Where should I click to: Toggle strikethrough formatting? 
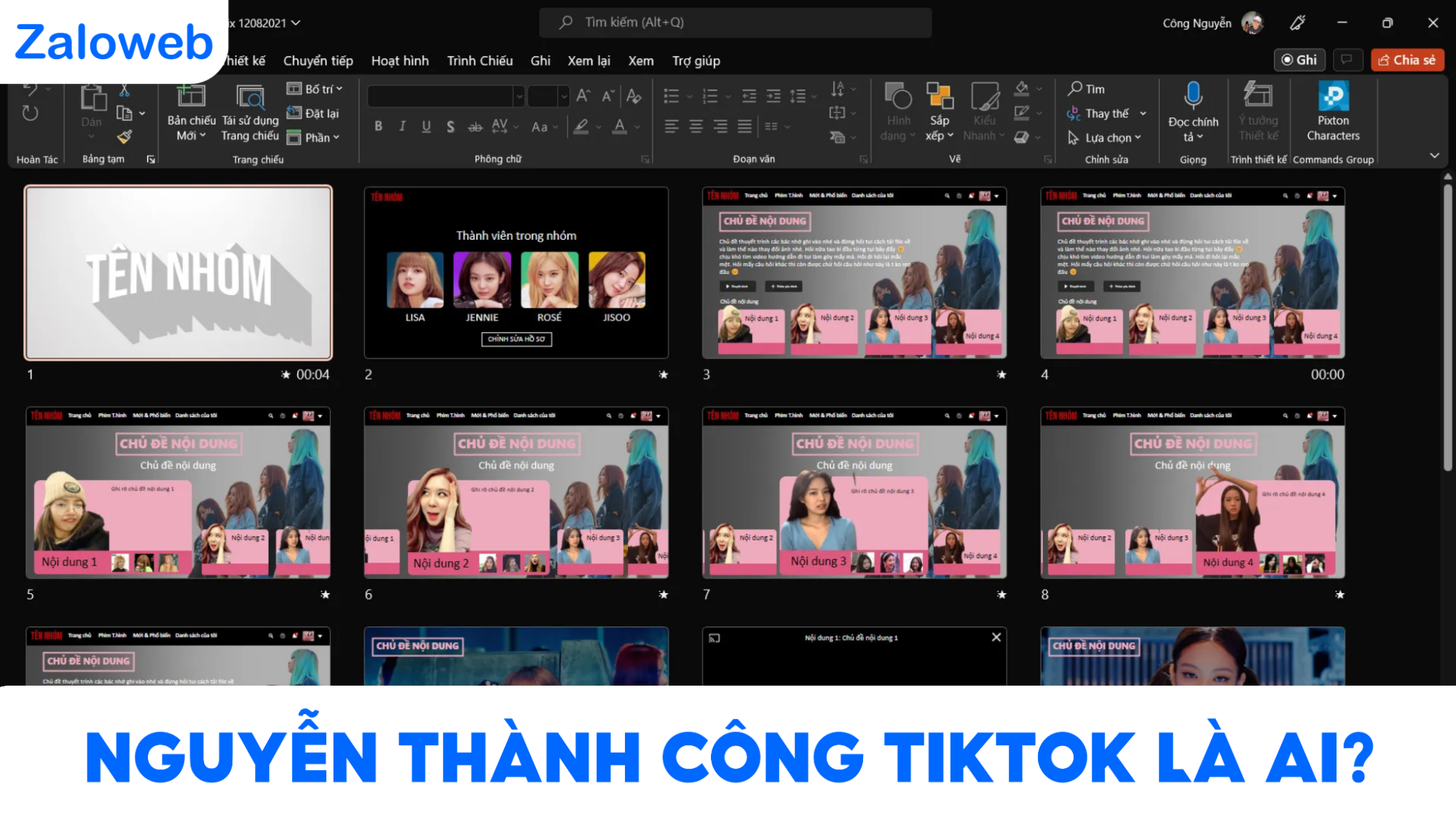coord(475,126)
